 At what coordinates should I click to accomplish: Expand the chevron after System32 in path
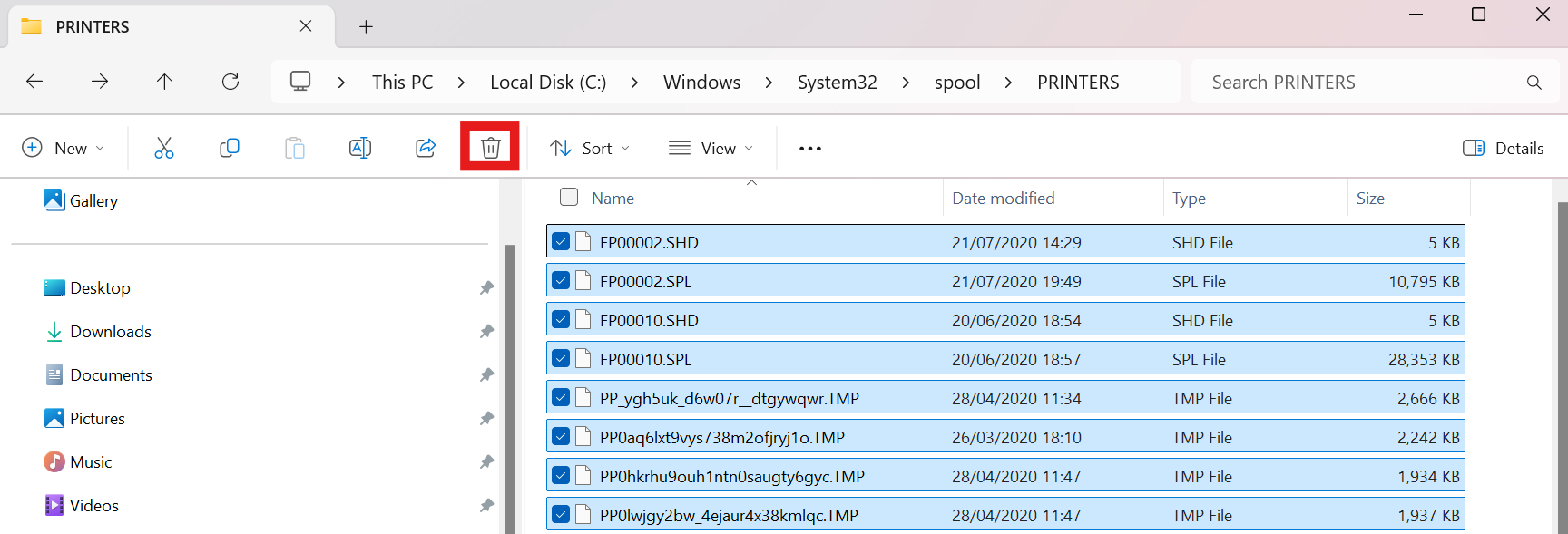tap(906, 83)
